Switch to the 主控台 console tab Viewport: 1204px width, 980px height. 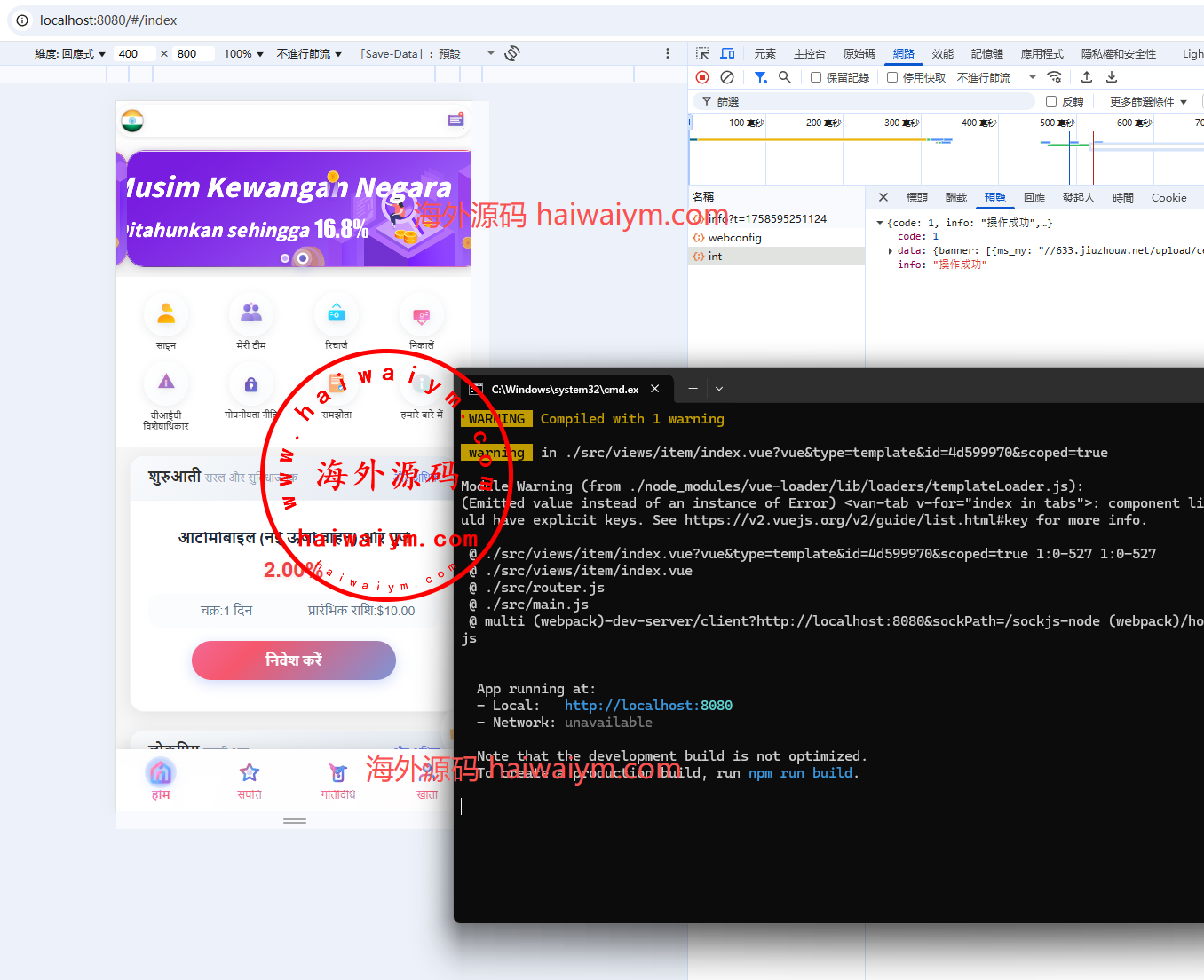(x=809, y=53)
